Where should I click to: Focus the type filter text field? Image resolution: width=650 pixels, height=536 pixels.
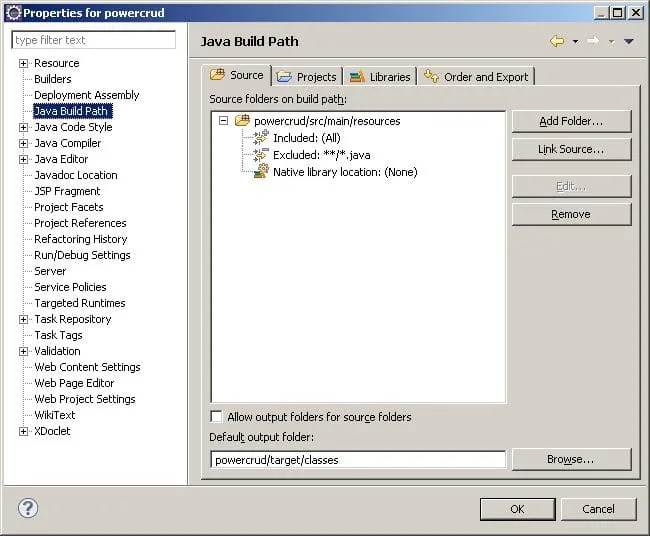[94, 40]
